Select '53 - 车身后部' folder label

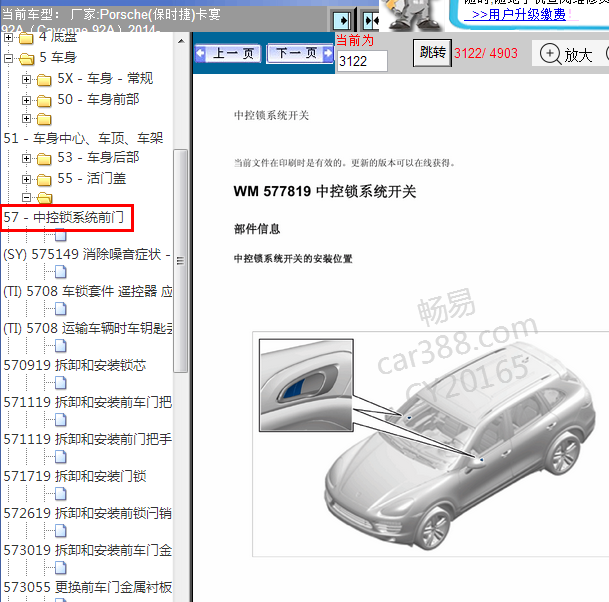98,157
